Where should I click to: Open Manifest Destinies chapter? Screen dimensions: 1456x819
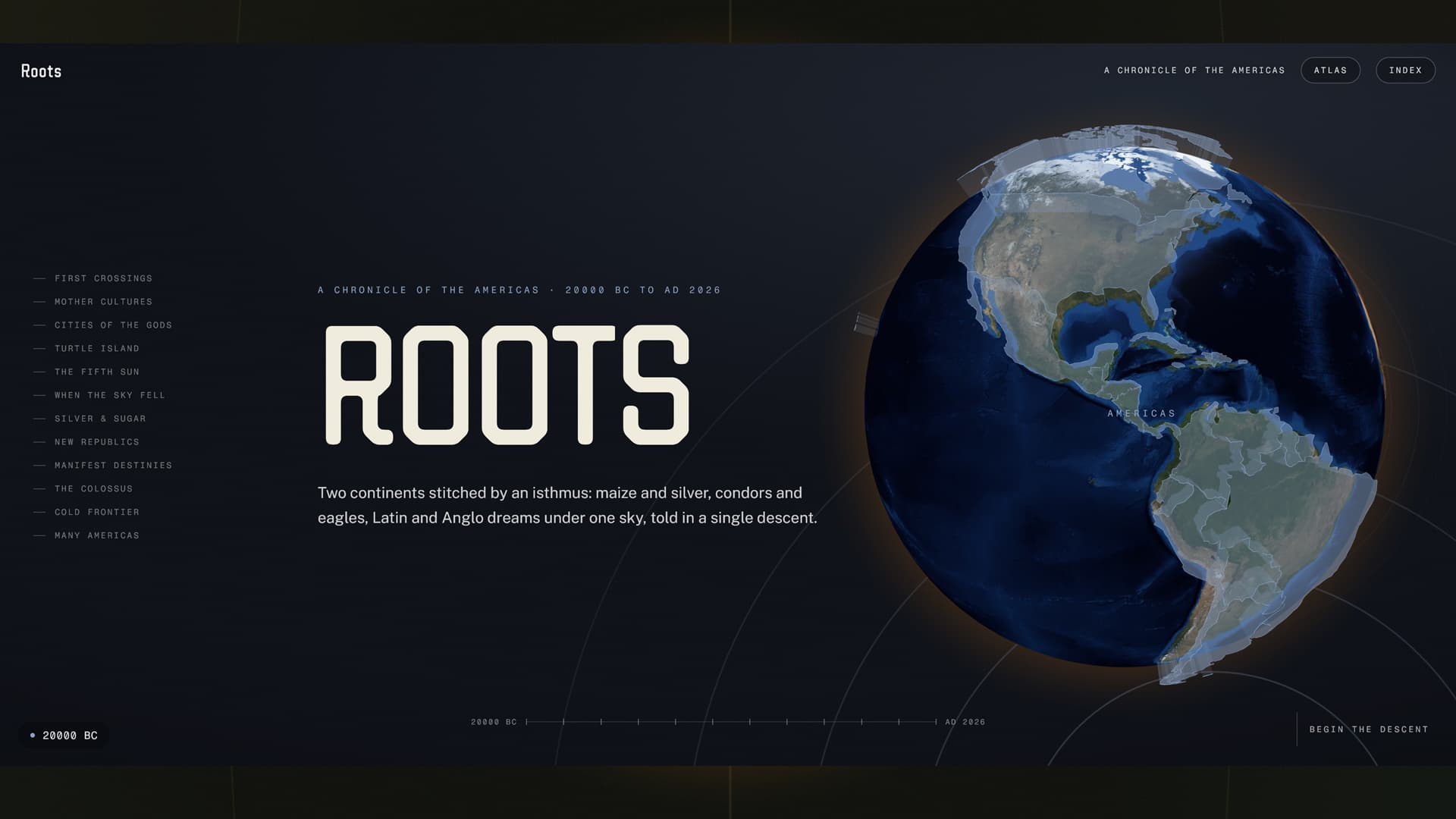[x=103, y=466]
